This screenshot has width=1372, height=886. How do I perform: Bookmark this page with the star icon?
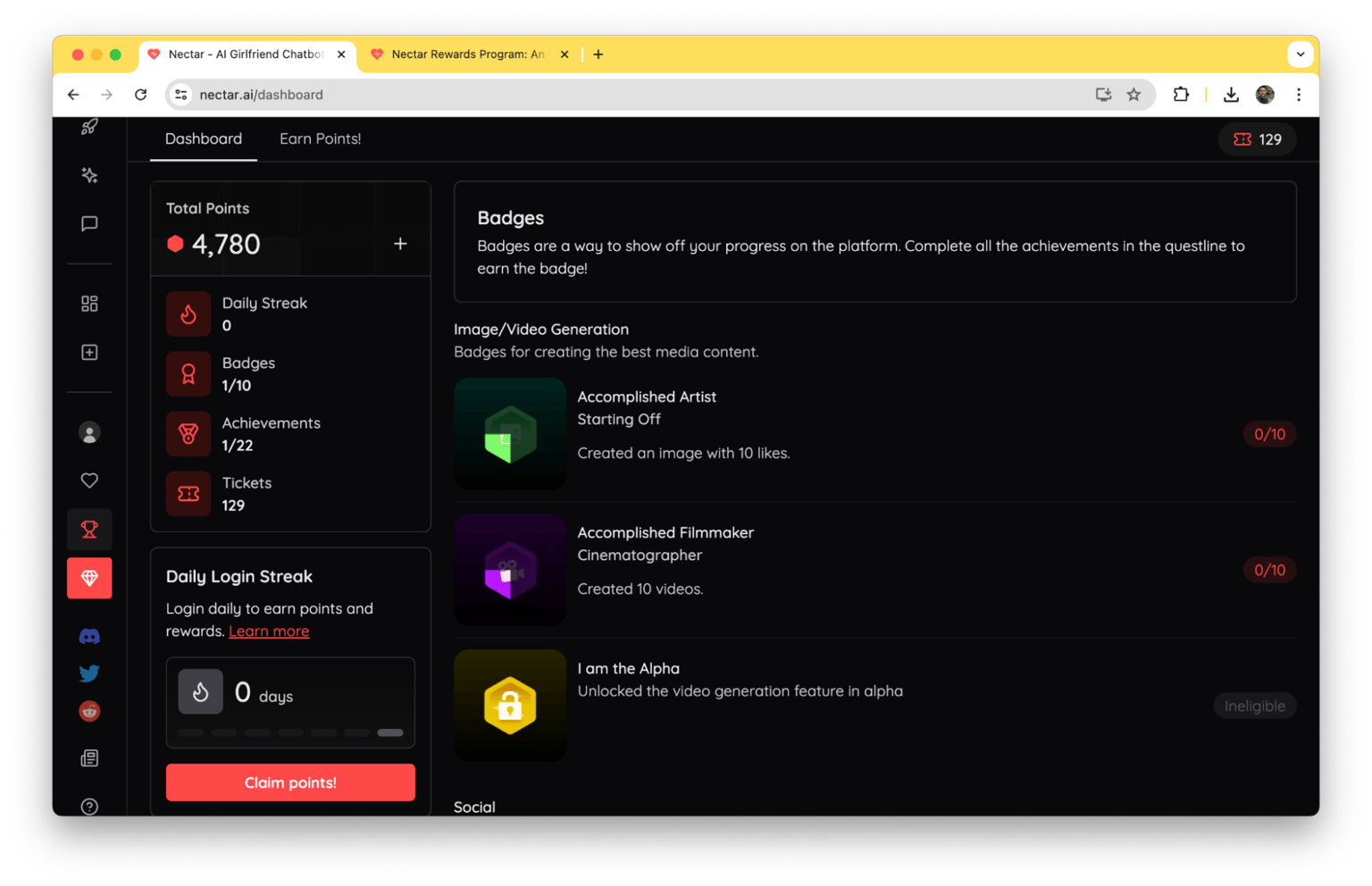tap(1134, 95)
